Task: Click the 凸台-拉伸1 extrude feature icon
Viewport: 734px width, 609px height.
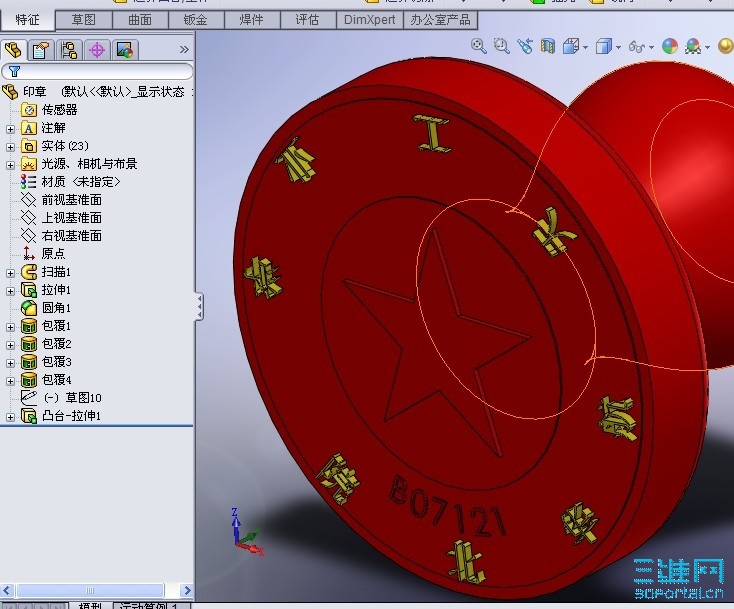Action: pos(29,416)
